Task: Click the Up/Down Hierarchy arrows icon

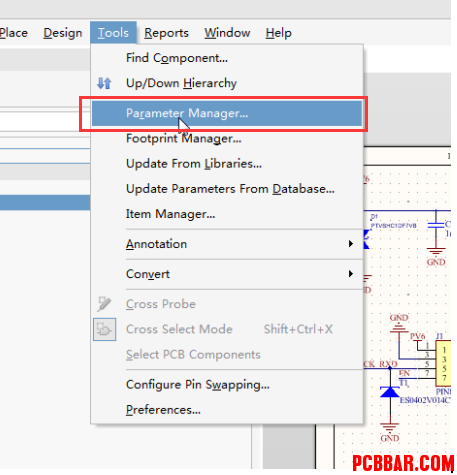Action: (x=104, y=83)
